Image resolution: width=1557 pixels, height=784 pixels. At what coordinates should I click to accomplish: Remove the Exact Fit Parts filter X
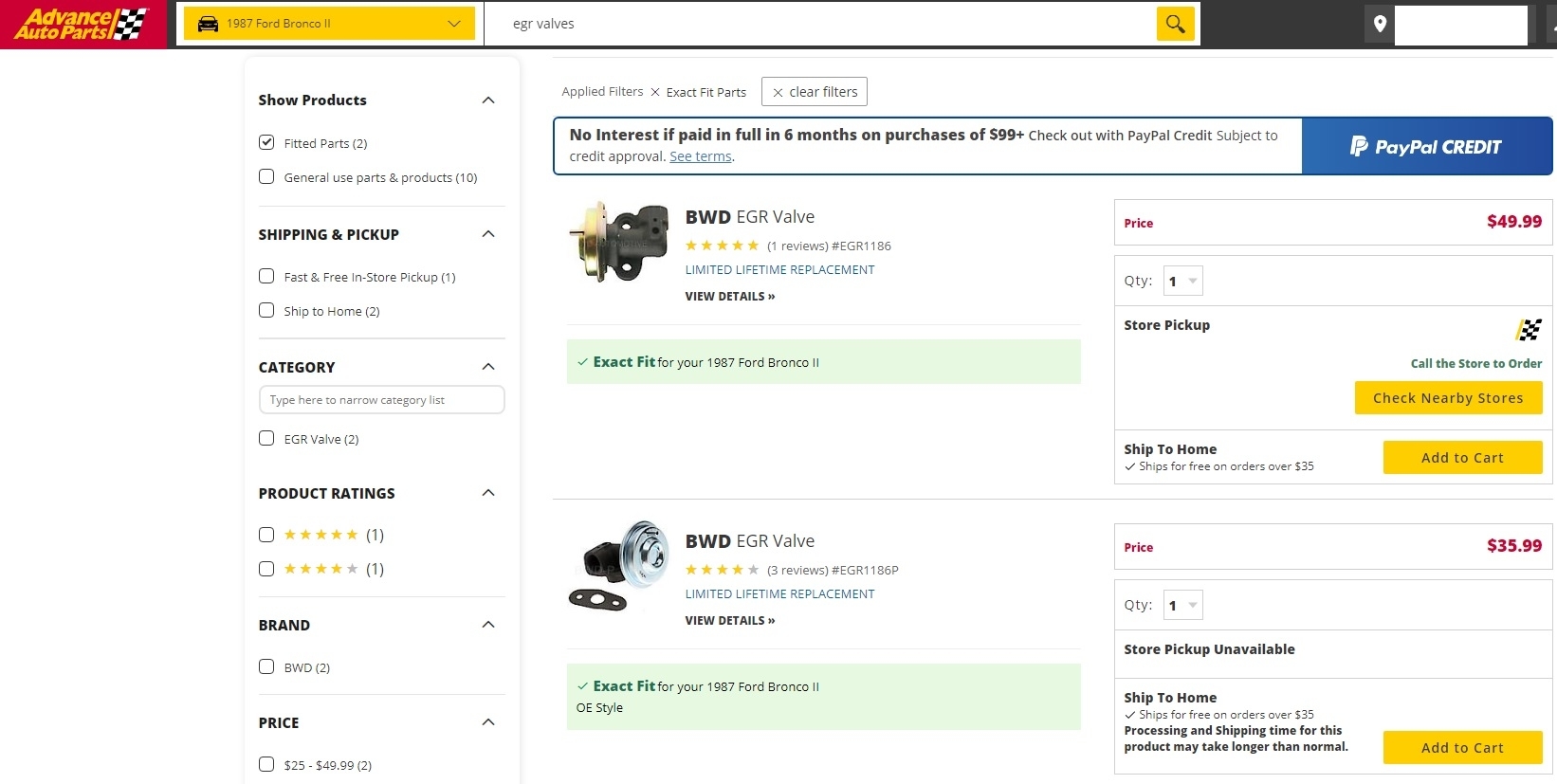655,92
